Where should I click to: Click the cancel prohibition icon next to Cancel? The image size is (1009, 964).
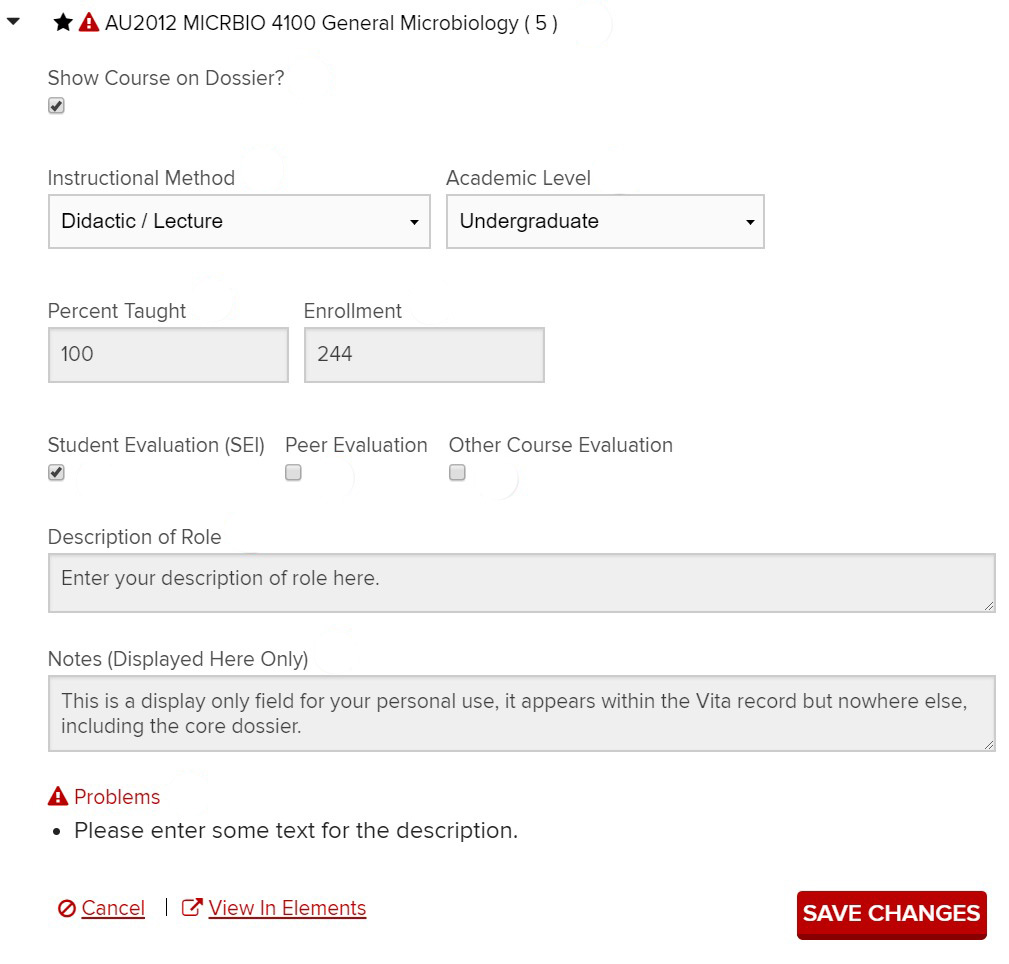click(x=66, y=908)
